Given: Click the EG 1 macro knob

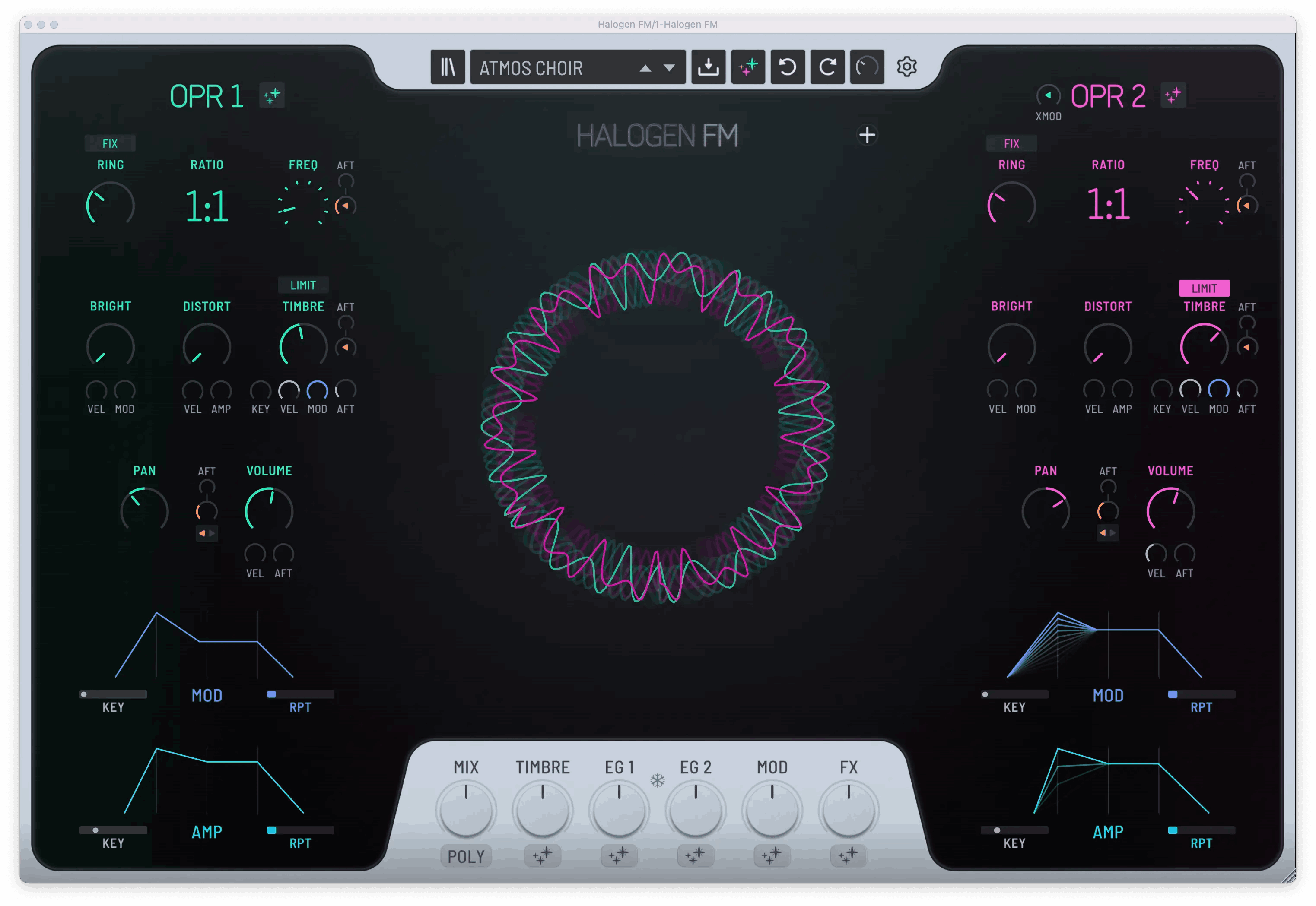Looking at the screenshot, I should coord(619,811).
